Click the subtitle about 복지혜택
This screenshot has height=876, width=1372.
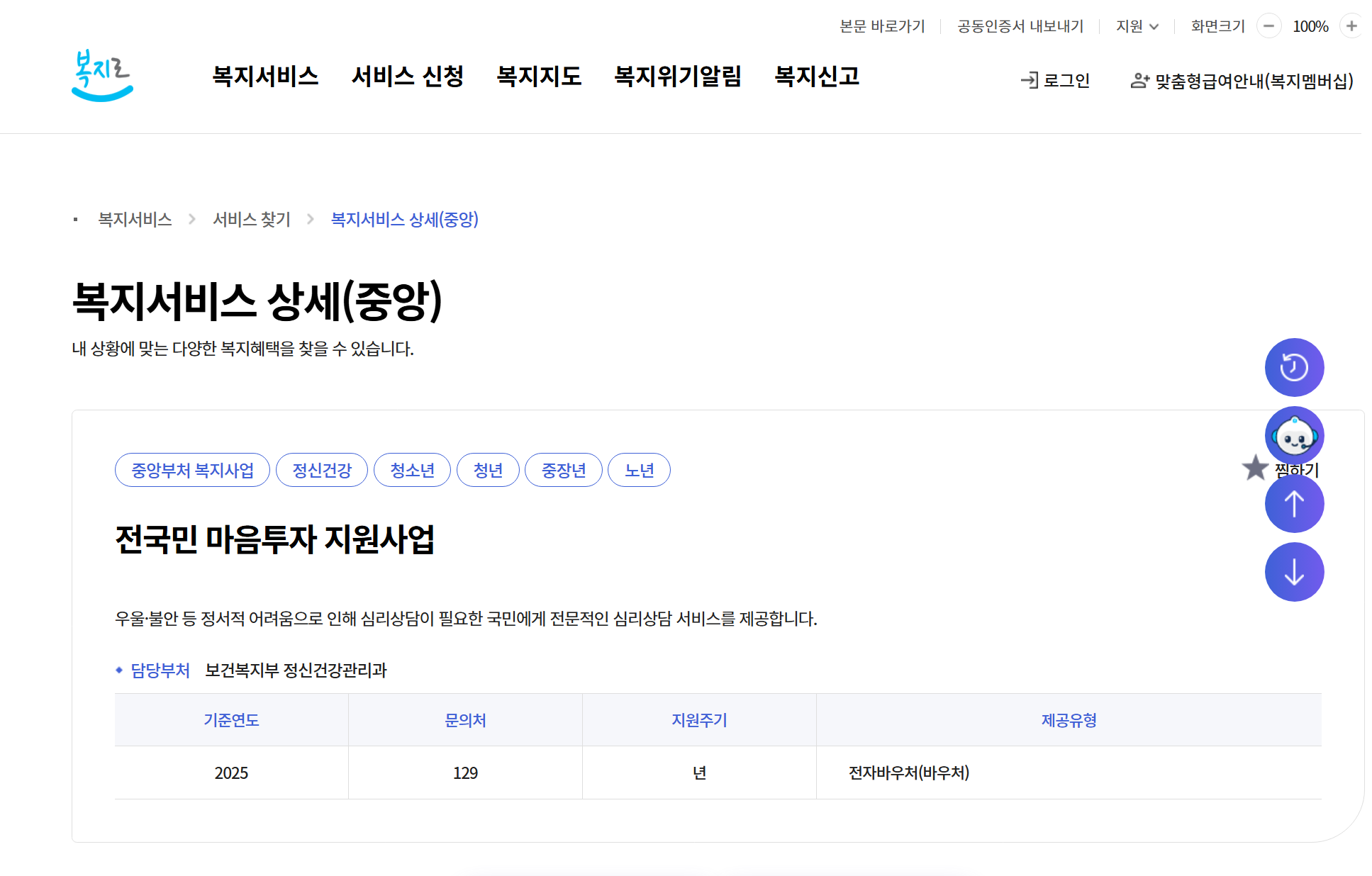click(x=242, y=349)
